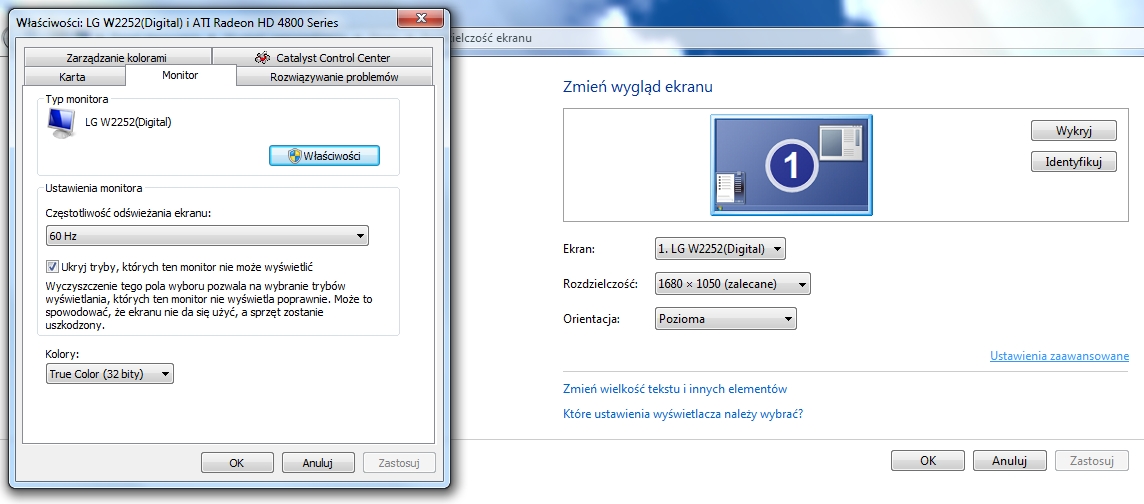This screenshot has height=504, width=1144.
Task: Click the LG W2252 monitor type icon
Action: [x=61, y=123]
